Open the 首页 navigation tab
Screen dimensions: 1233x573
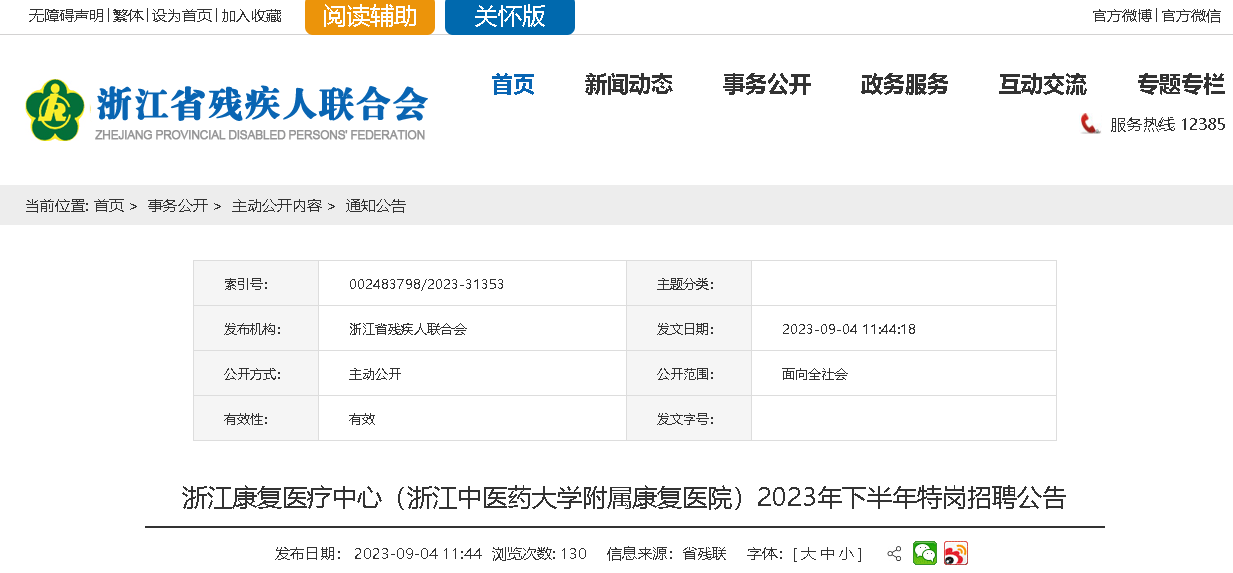513,85
